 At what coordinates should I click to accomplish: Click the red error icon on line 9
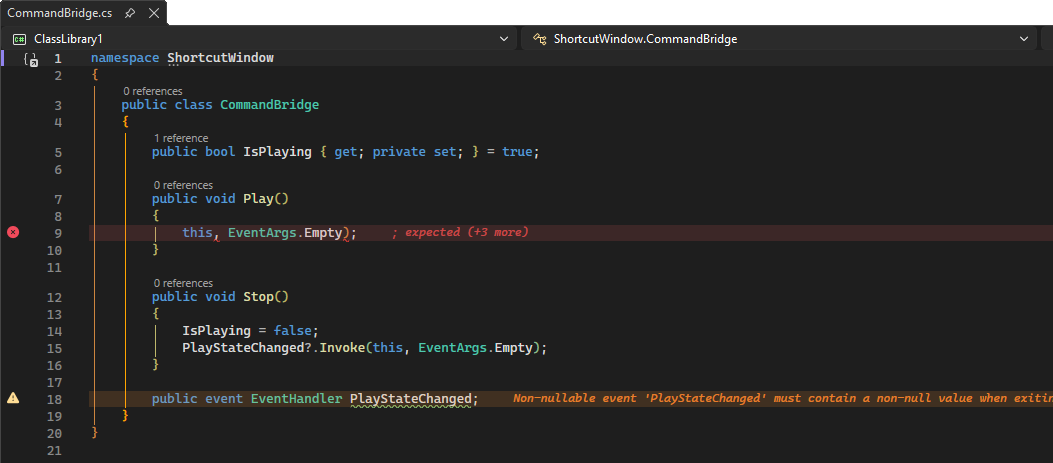point(13,232)
